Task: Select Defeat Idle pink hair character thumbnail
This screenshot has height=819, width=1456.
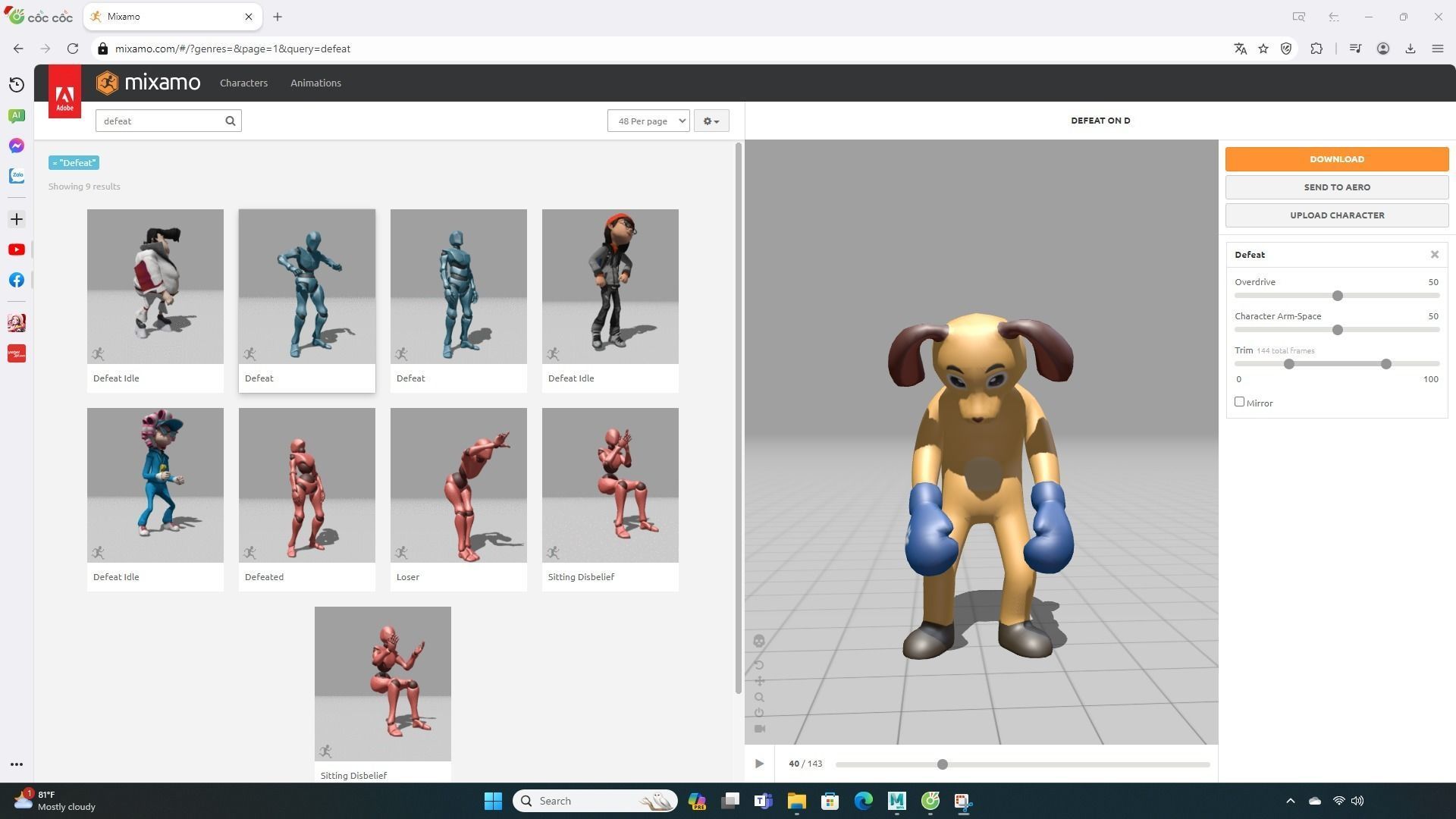Action: [x=155, y=485]
